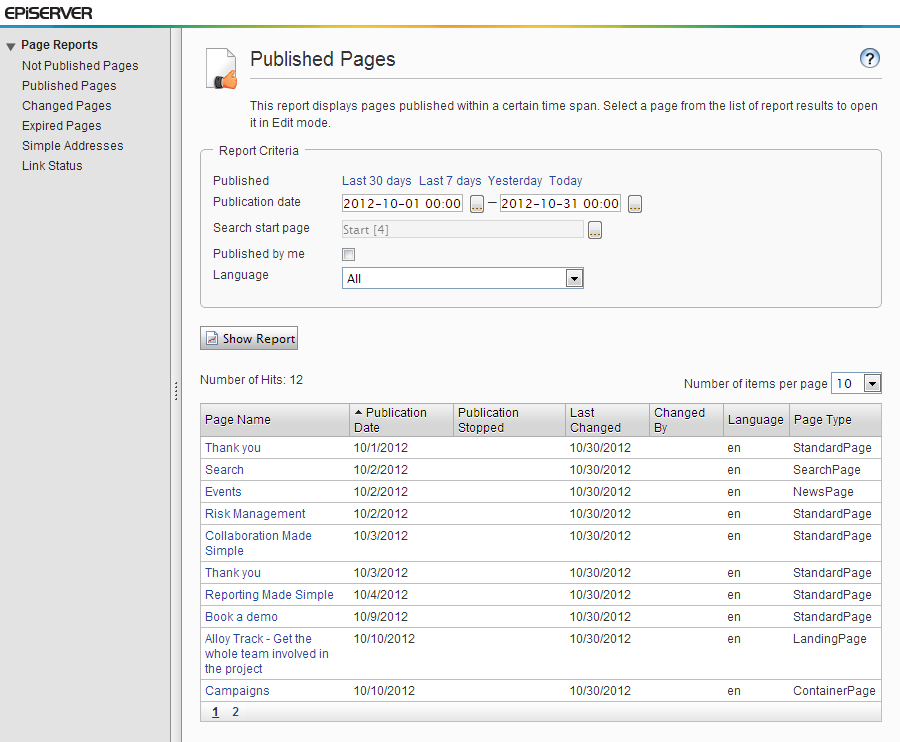
Task: Click the ContainerPage page type cell
Action: coord(835,691)
